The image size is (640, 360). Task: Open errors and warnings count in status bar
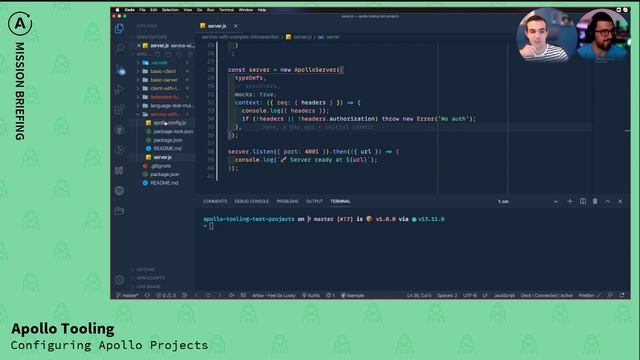click(x=166, y=295)
